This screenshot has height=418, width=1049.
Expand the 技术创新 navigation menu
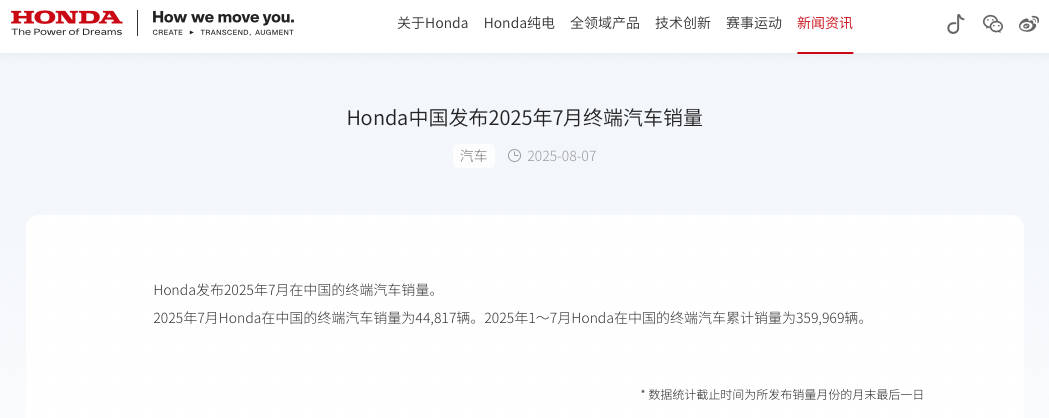(682, 23)
